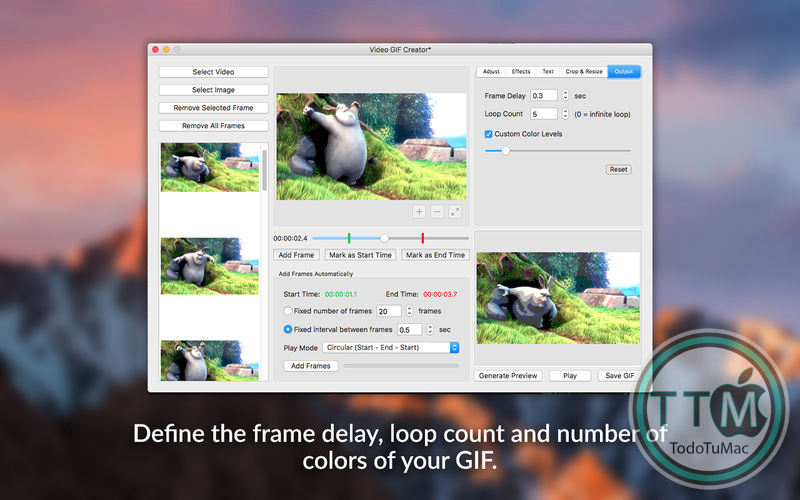
Task: Click the red 00:00:03.7 end time value
Action: coord(440,294)
